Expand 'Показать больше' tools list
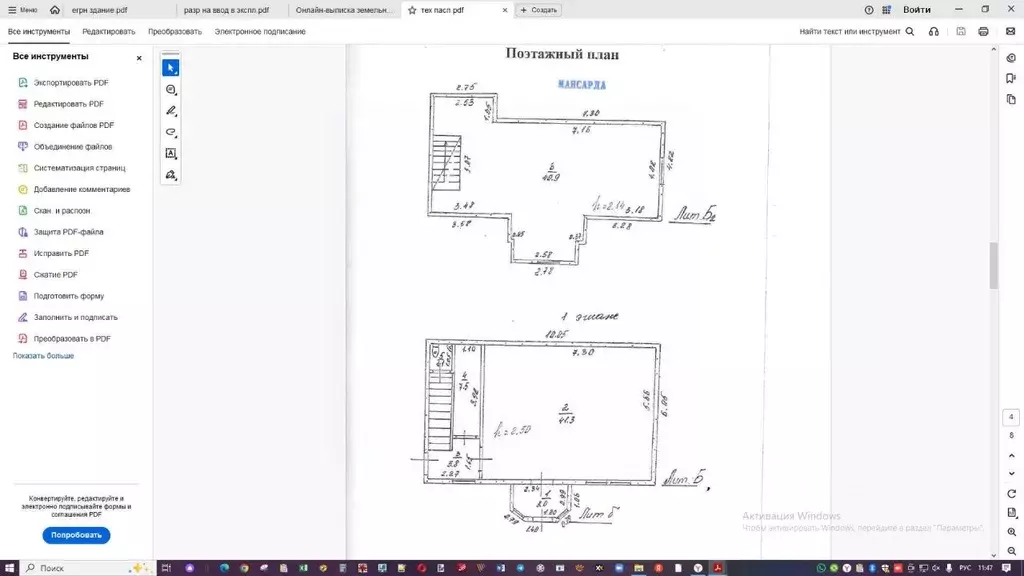Screen dimensions: 1024x576 point(43,356)
